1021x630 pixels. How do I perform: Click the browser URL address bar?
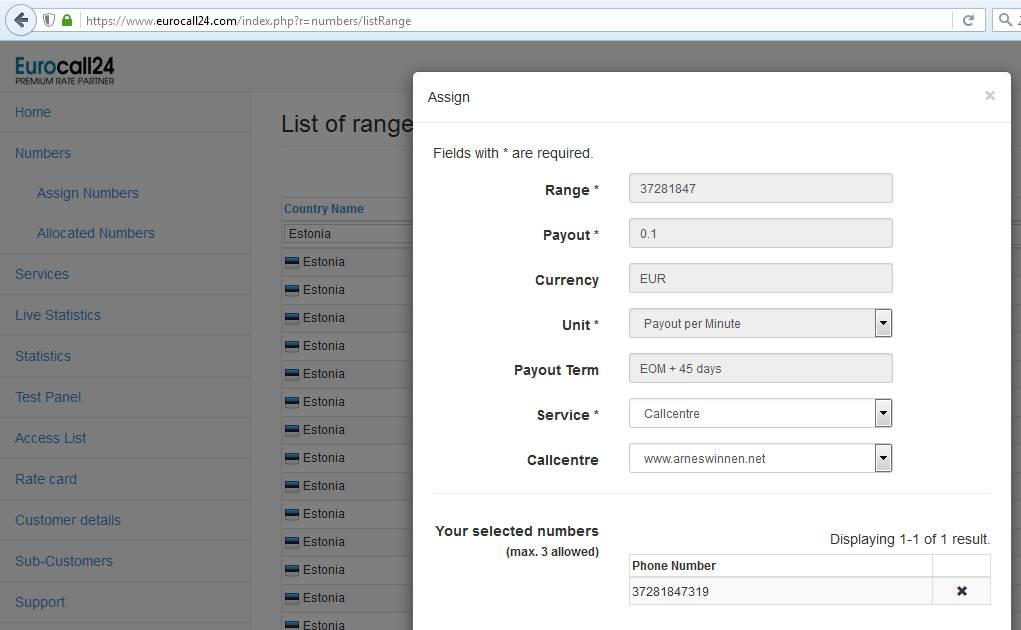(x=500, y=20)
